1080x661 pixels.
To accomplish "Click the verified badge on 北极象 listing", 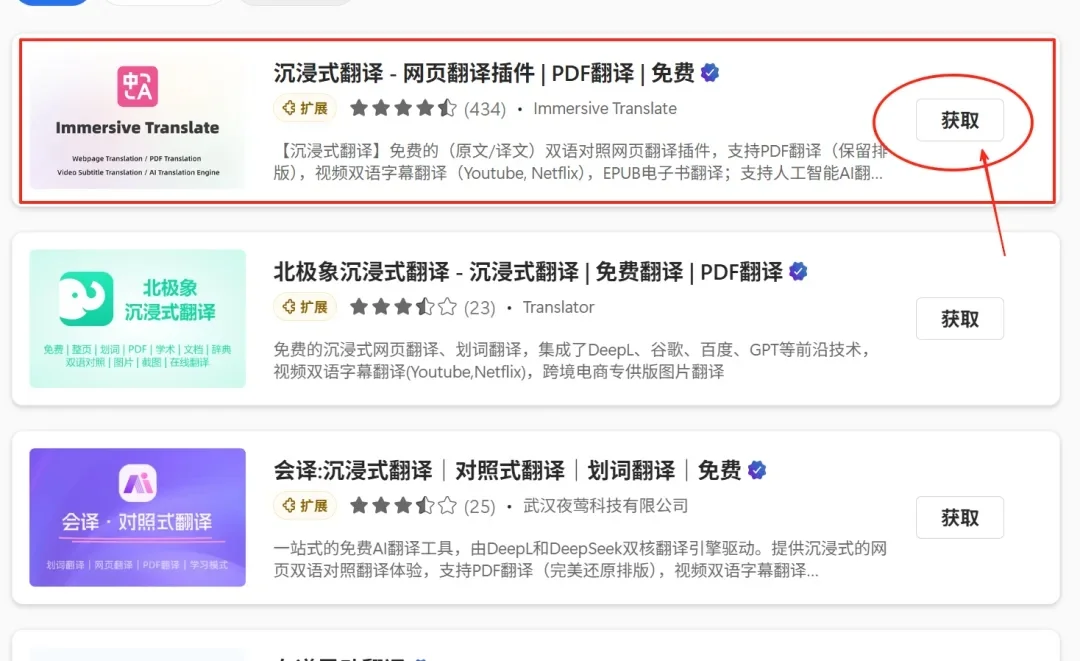I will pyautogui.click(x=798, y=270).
